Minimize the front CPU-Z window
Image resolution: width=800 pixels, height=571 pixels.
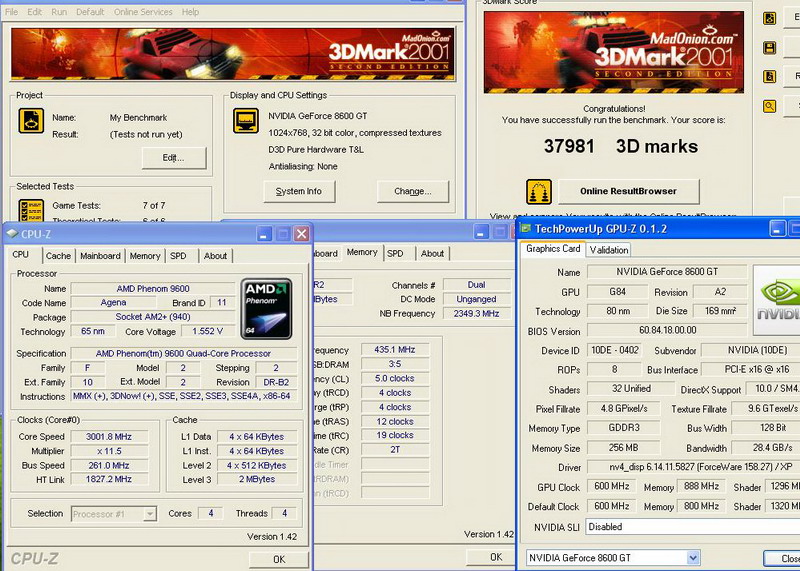pos(264,234)
